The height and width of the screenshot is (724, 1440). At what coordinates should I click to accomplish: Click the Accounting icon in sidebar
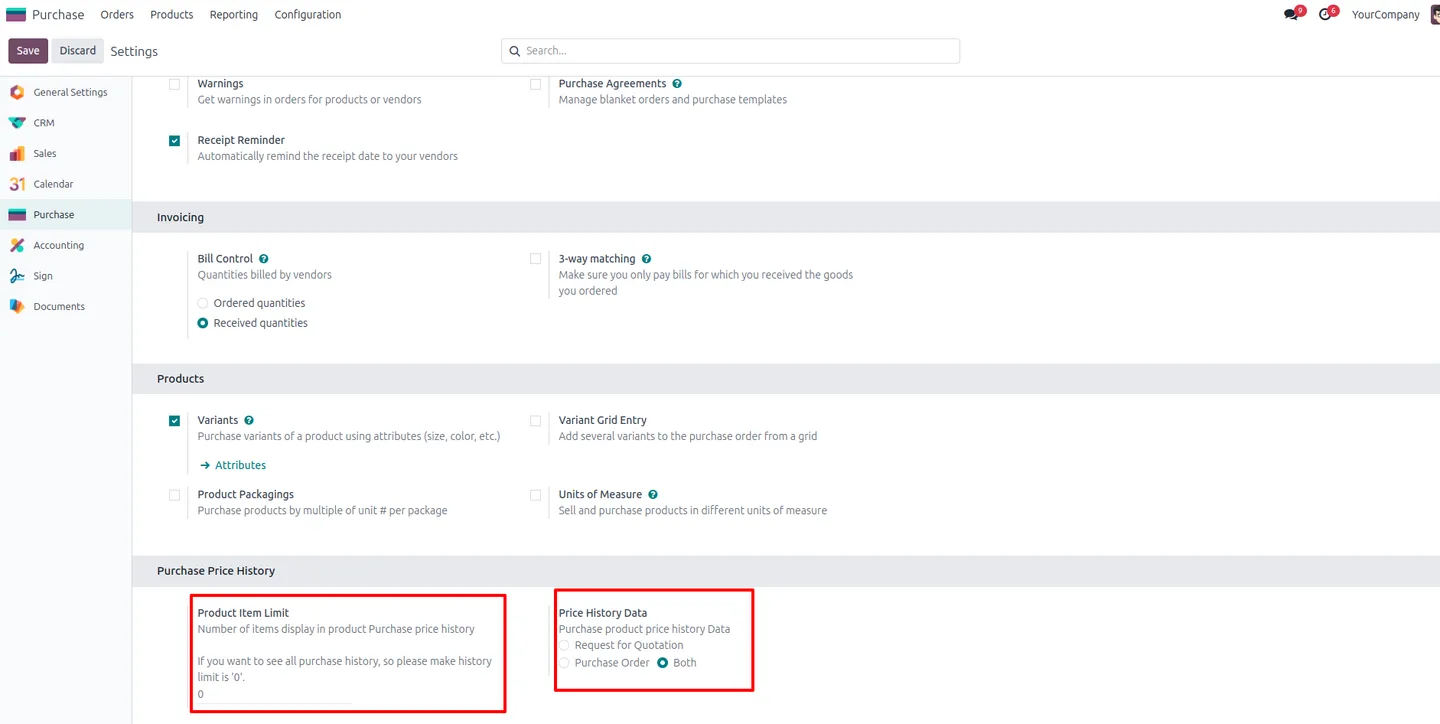pos(17,245)
